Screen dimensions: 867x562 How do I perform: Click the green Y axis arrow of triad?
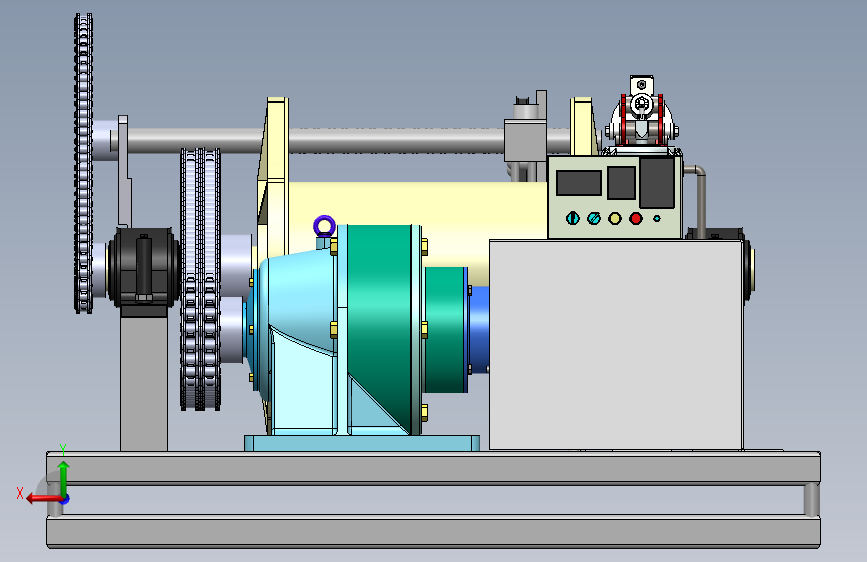point(64,478)
